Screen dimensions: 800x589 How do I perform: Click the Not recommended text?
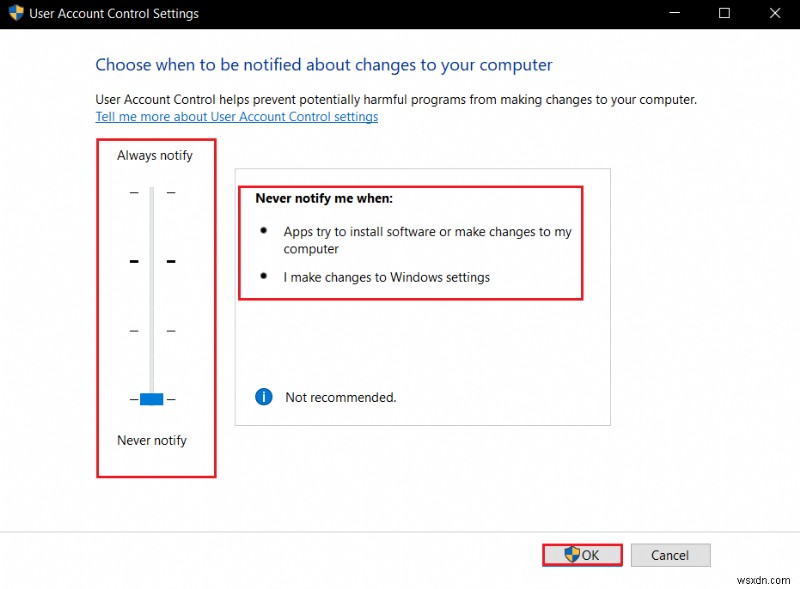(340, 398)
